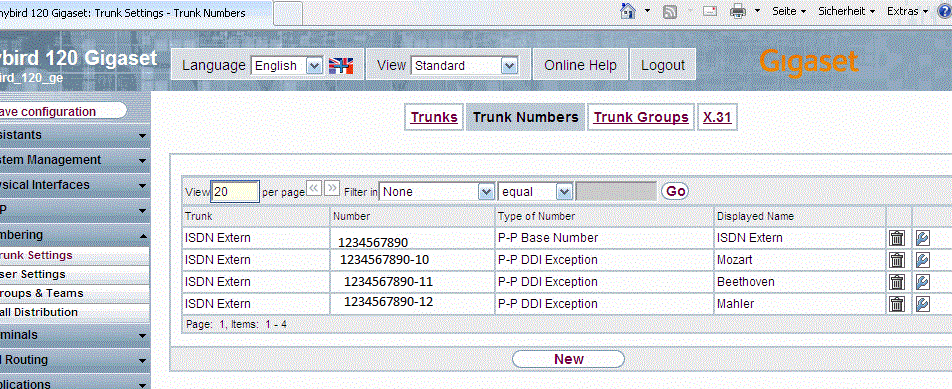Expand the Assistants menu section

(x=75, y=135)
